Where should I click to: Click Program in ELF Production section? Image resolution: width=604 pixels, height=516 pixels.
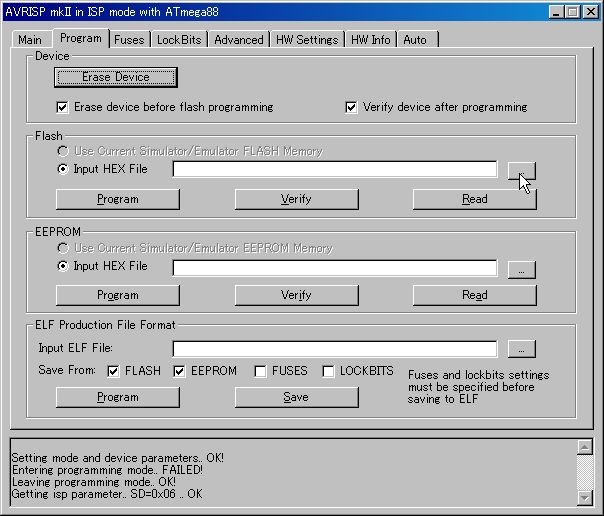click(x=118, y=397)
